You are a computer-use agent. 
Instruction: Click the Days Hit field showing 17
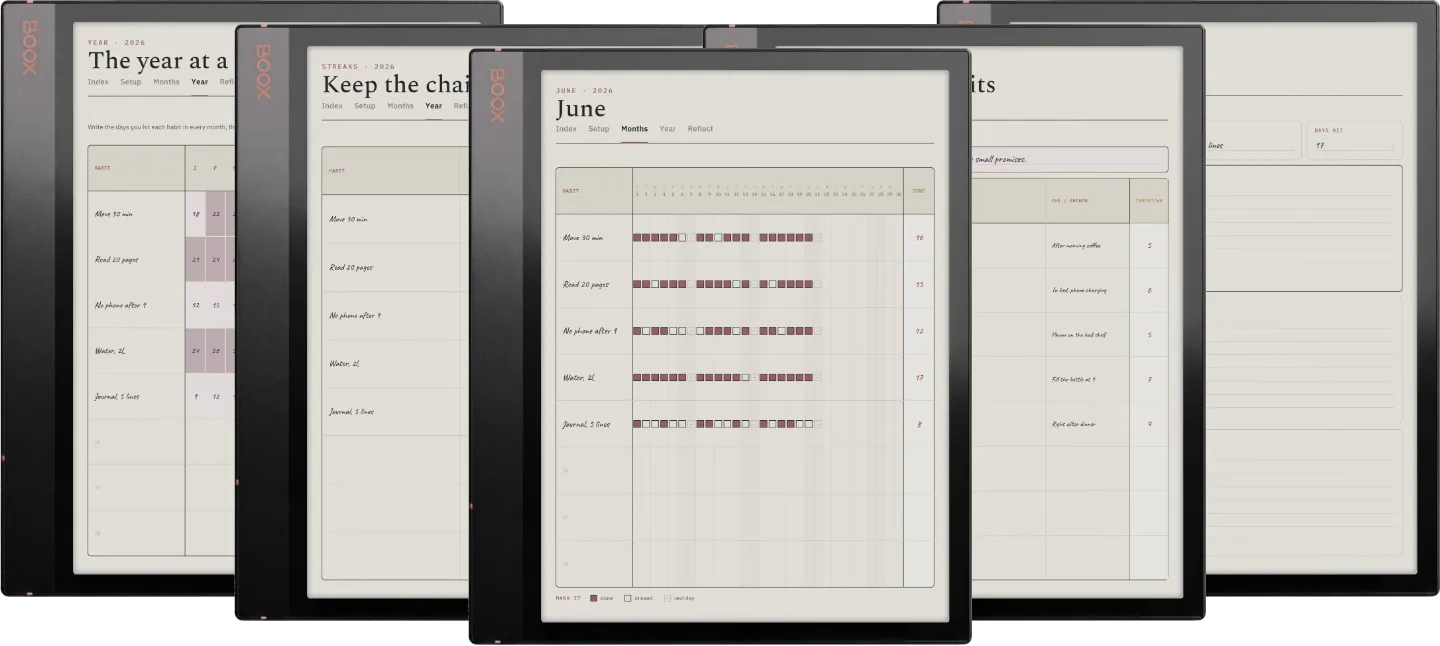point(1354,140)
